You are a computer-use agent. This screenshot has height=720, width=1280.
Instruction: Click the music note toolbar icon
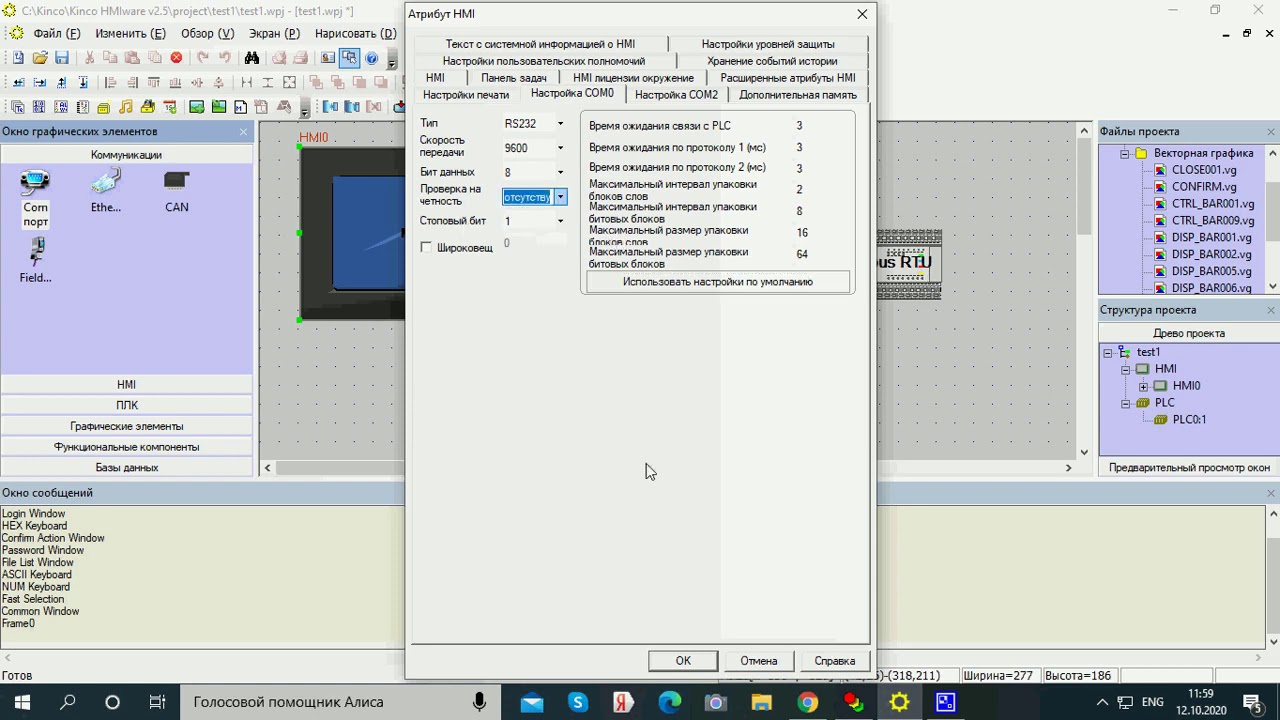coord(126,107)
